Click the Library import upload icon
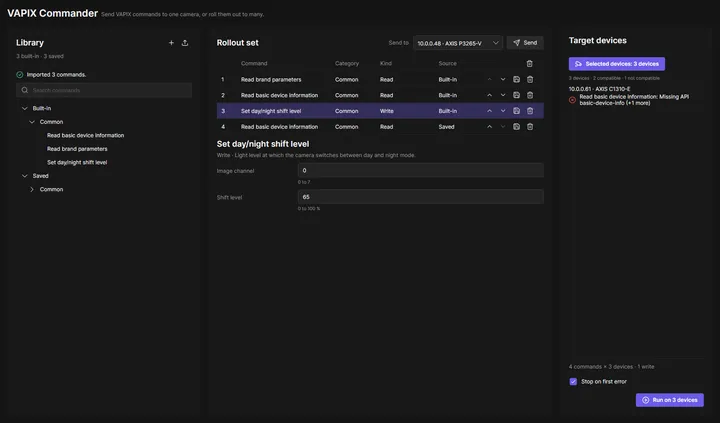 (185, 43)
